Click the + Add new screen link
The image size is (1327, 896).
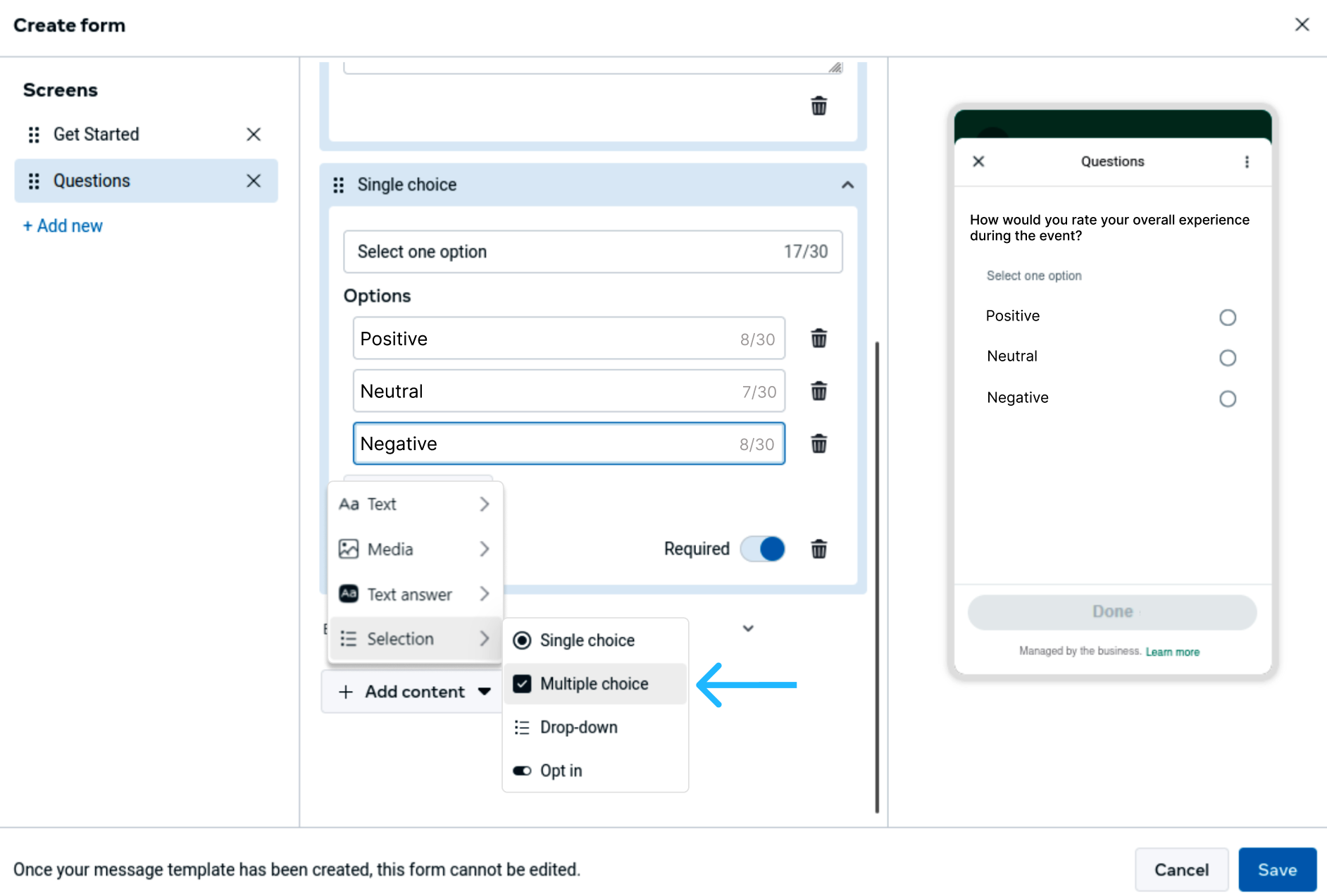[63, 226]
